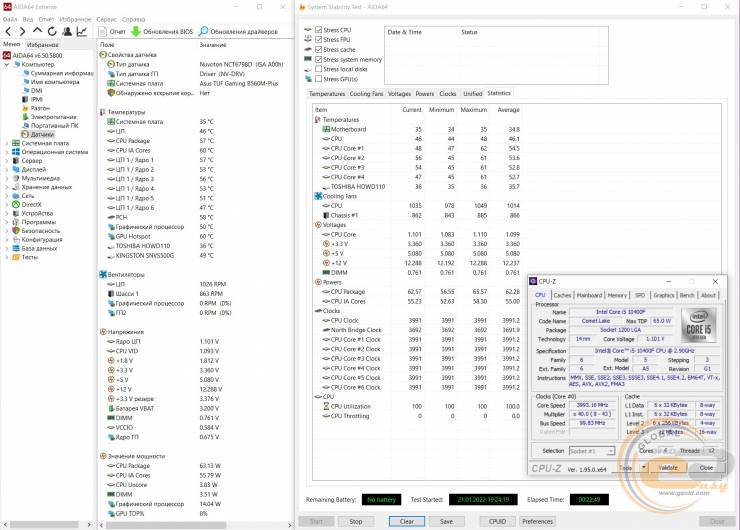Collapse the Компьютер tree node
The height and width of the screenshot is (530, 740).
coord(7,64)
